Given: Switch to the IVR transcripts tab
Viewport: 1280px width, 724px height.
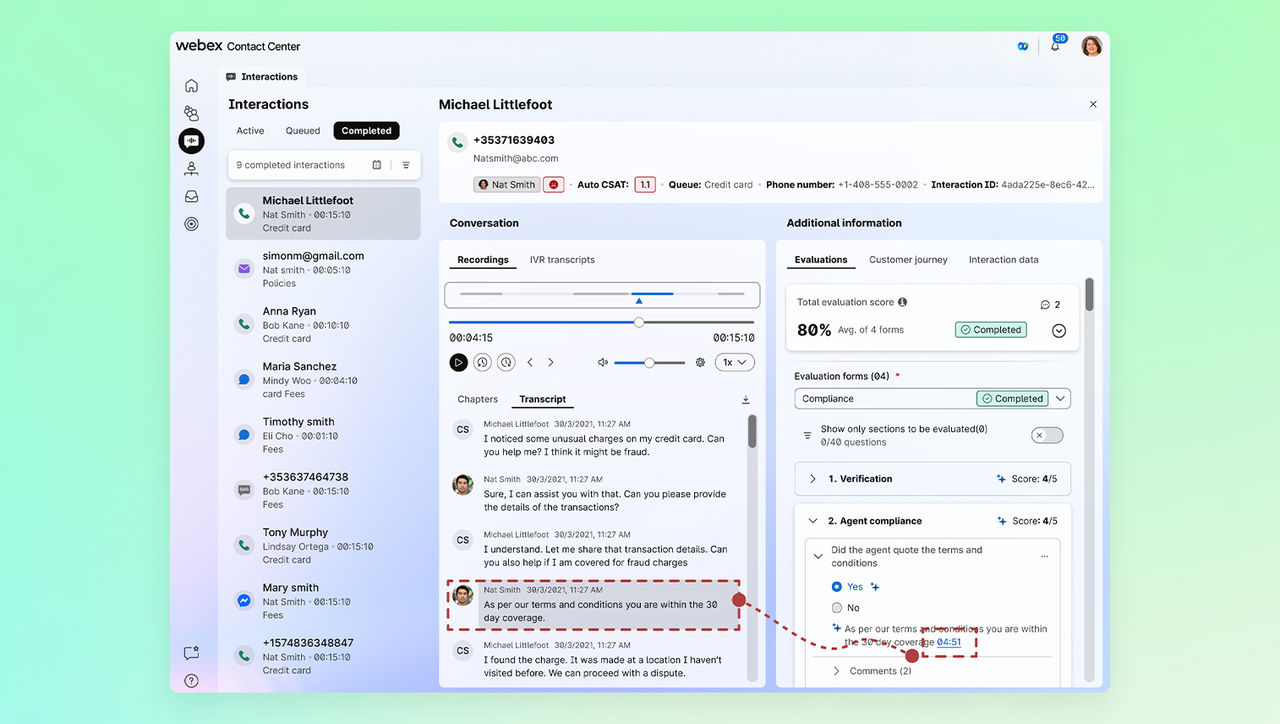Looking at the screenshot, I should click(562, 260).
